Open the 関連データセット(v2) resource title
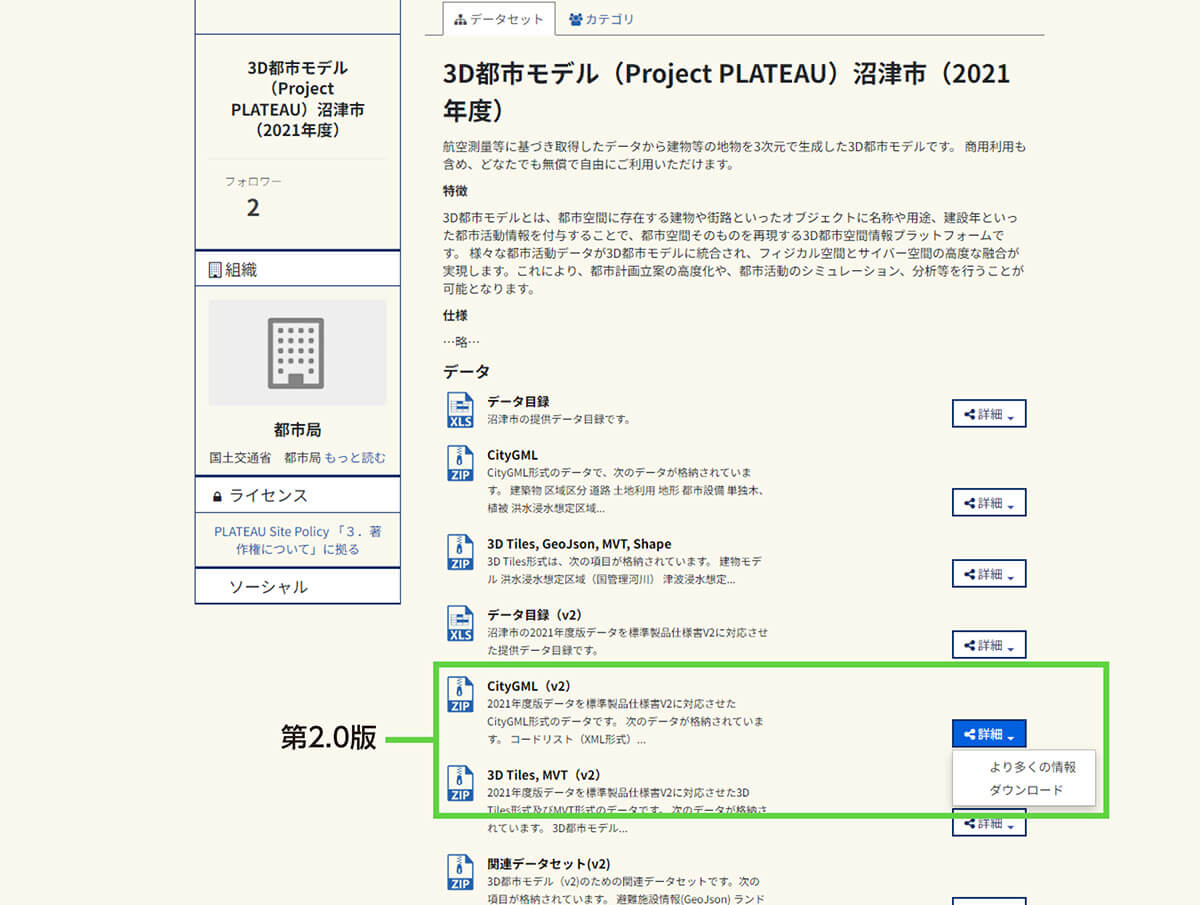The width and height of the screenshot is (1200, 905). 548,863
